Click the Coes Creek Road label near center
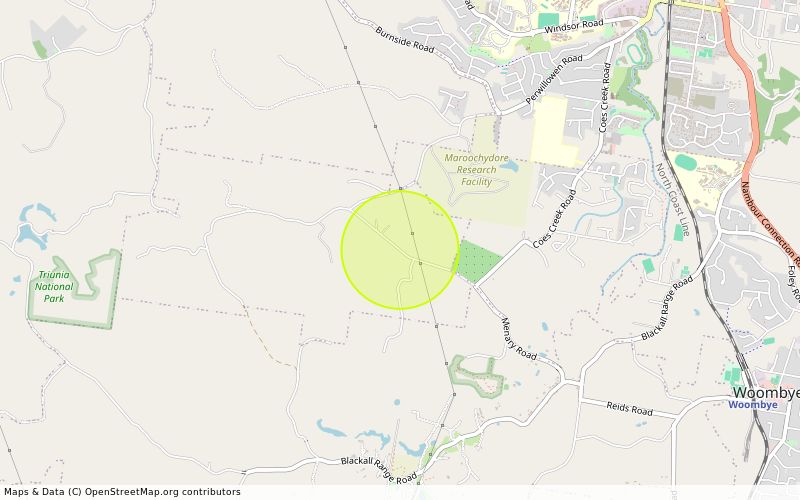Screen dimensions: 800x500 [554, 219]
